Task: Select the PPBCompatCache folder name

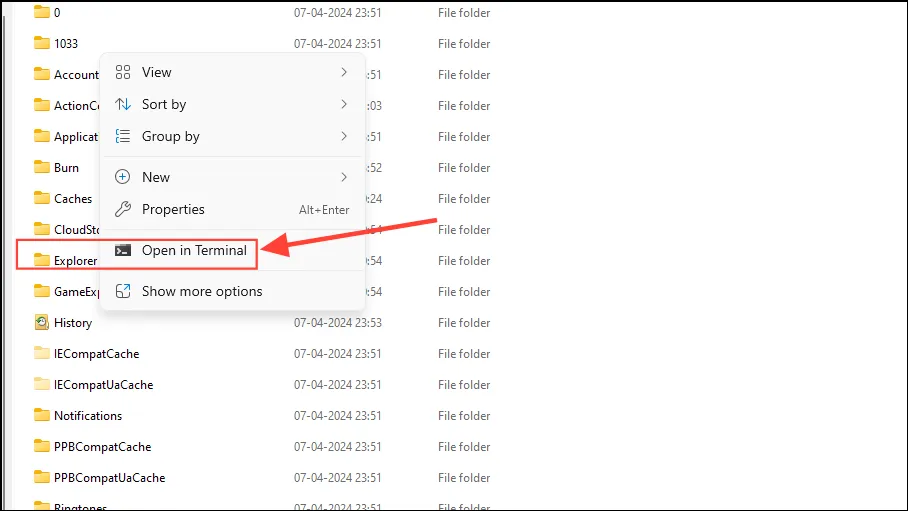Action: point(102,447)
